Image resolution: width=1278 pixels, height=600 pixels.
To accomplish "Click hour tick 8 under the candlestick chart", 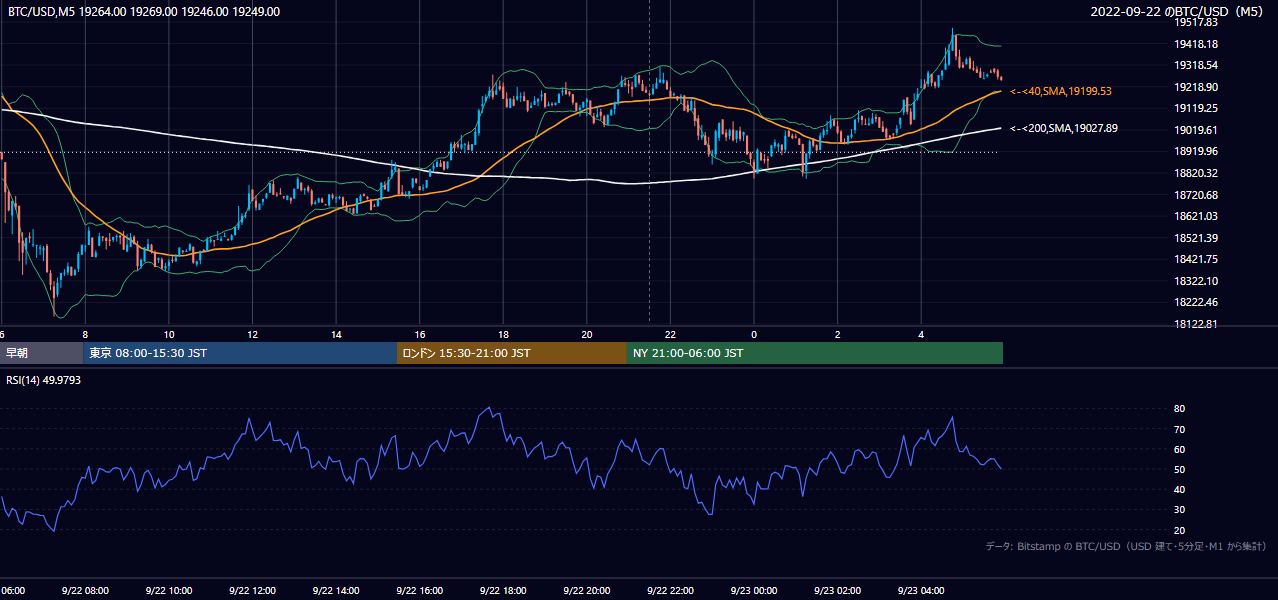I will click(85, 335).
